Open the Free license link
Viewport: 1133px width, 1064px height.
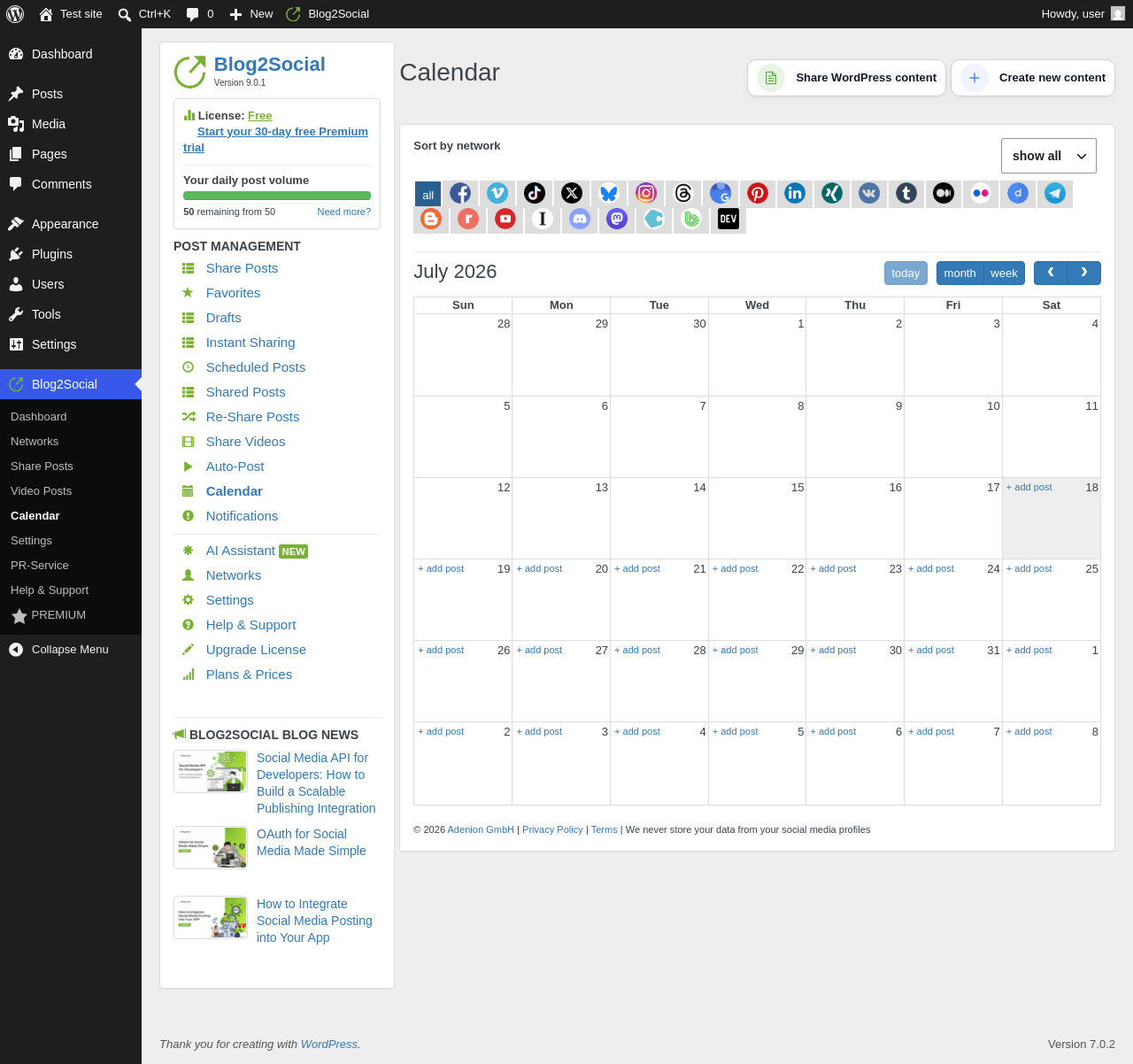260,116
